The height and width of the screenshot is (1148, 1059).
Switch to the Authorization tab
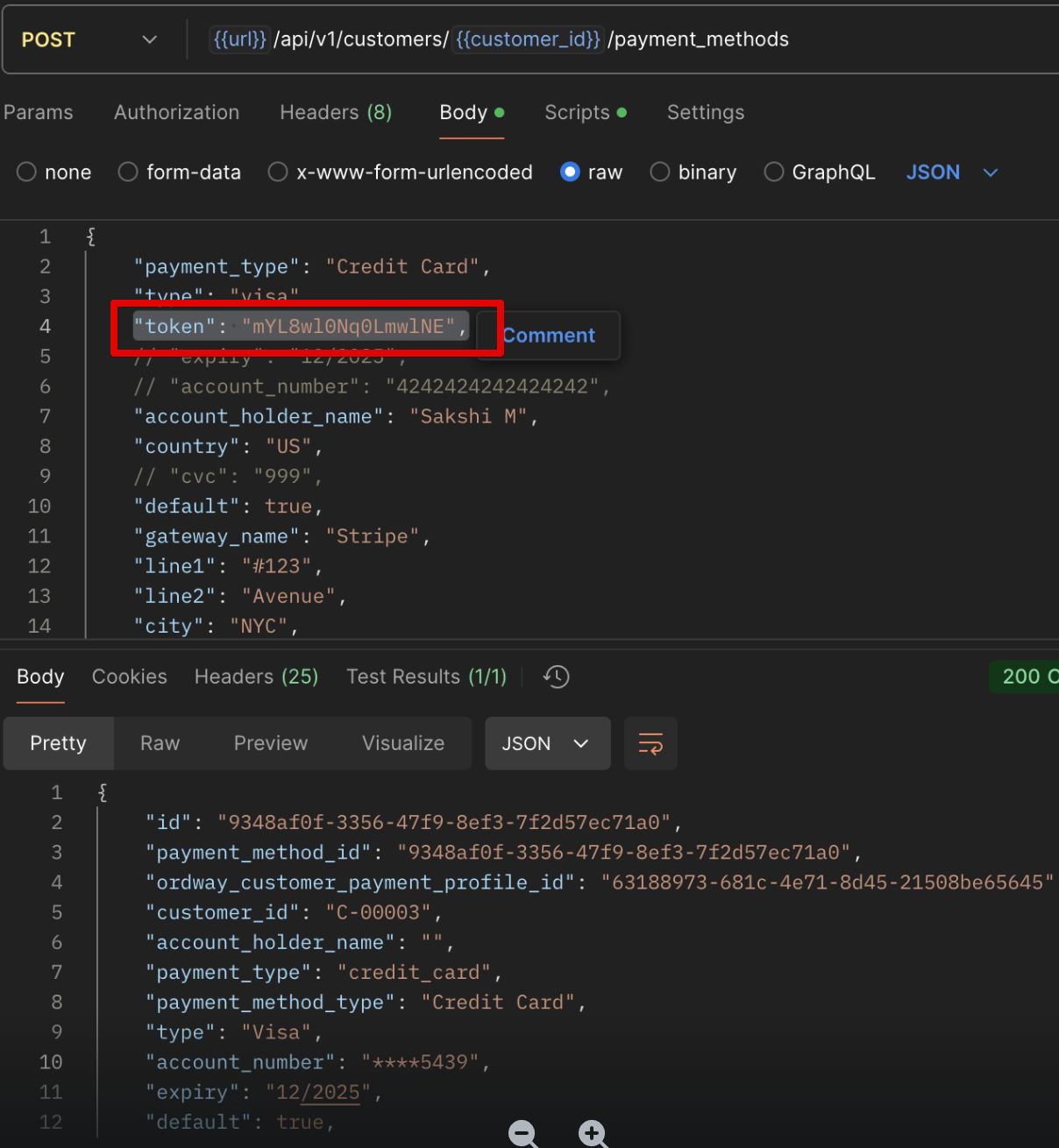(176, 112)
